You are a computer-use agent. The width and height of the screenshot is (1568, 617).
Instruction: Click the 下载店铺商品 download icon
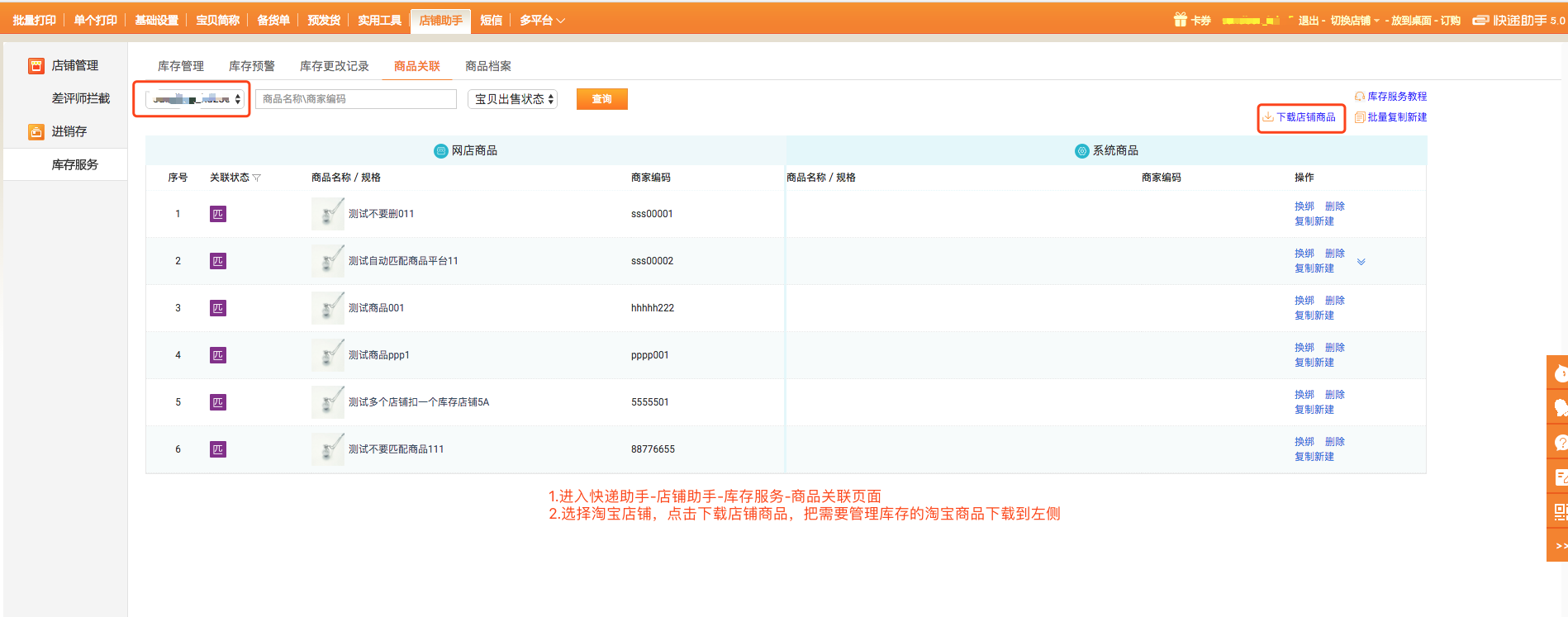(1267, 117)
